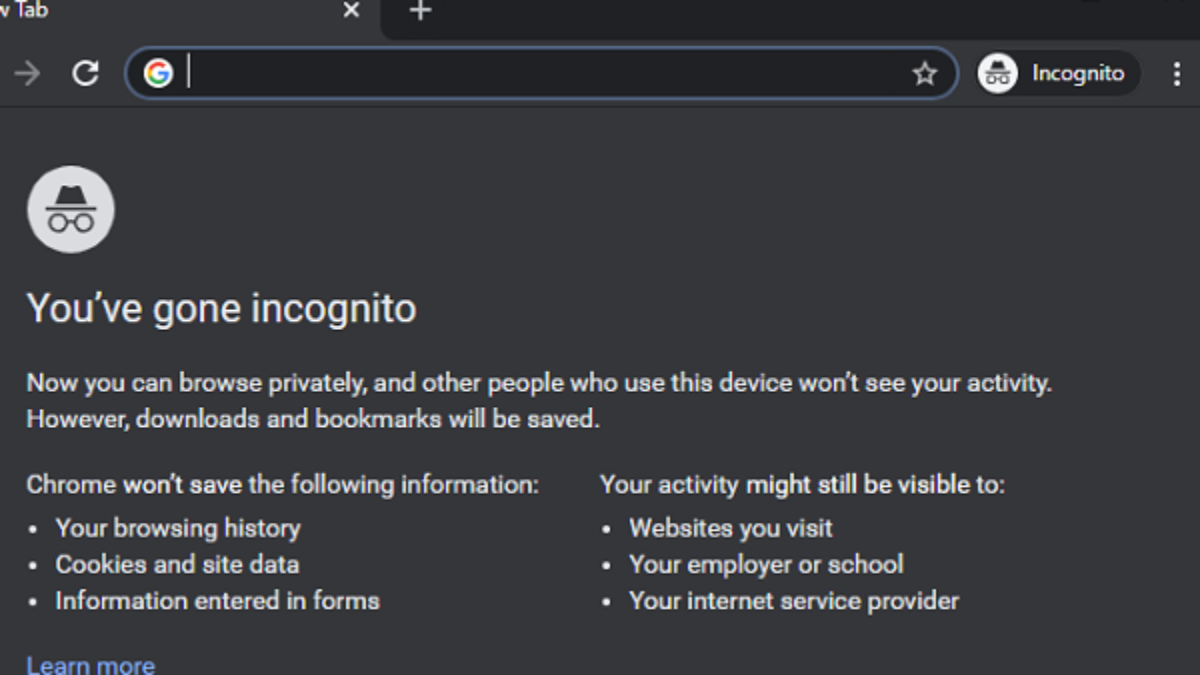Click the "Your browsing history" list item
This screenshot has width=1200, height=675.
pyautogui.click(x=178, y=528)
